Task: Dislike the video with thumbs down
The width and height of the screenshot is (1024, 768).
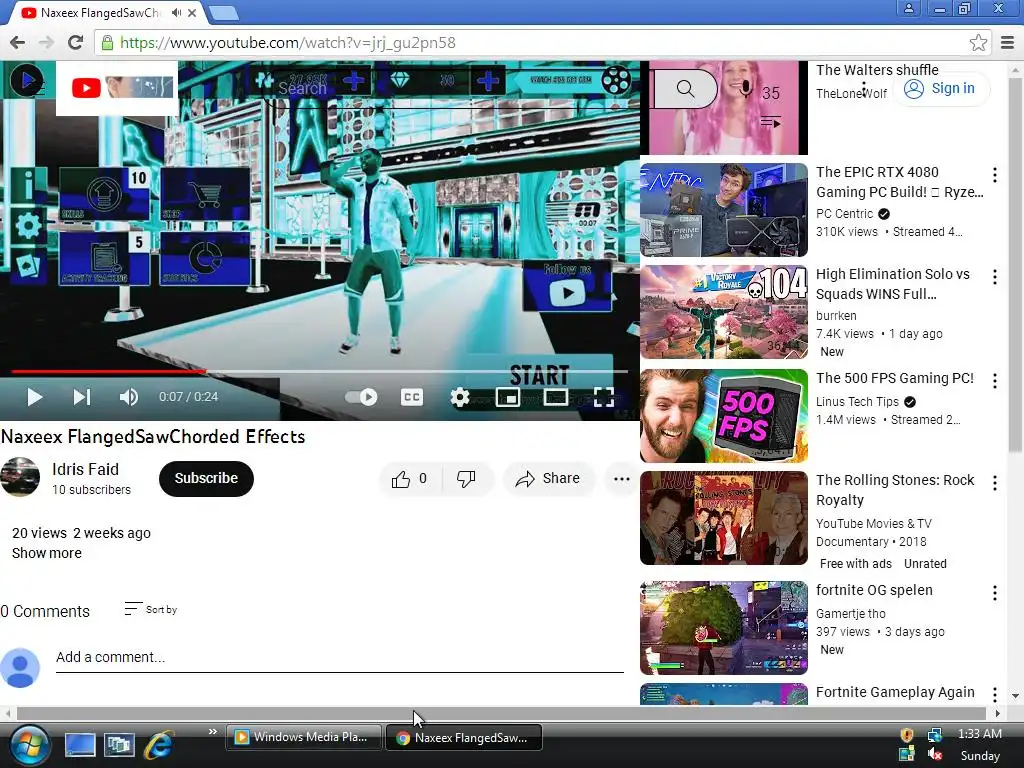Action: pyautogui.click(x=466, y=479)
